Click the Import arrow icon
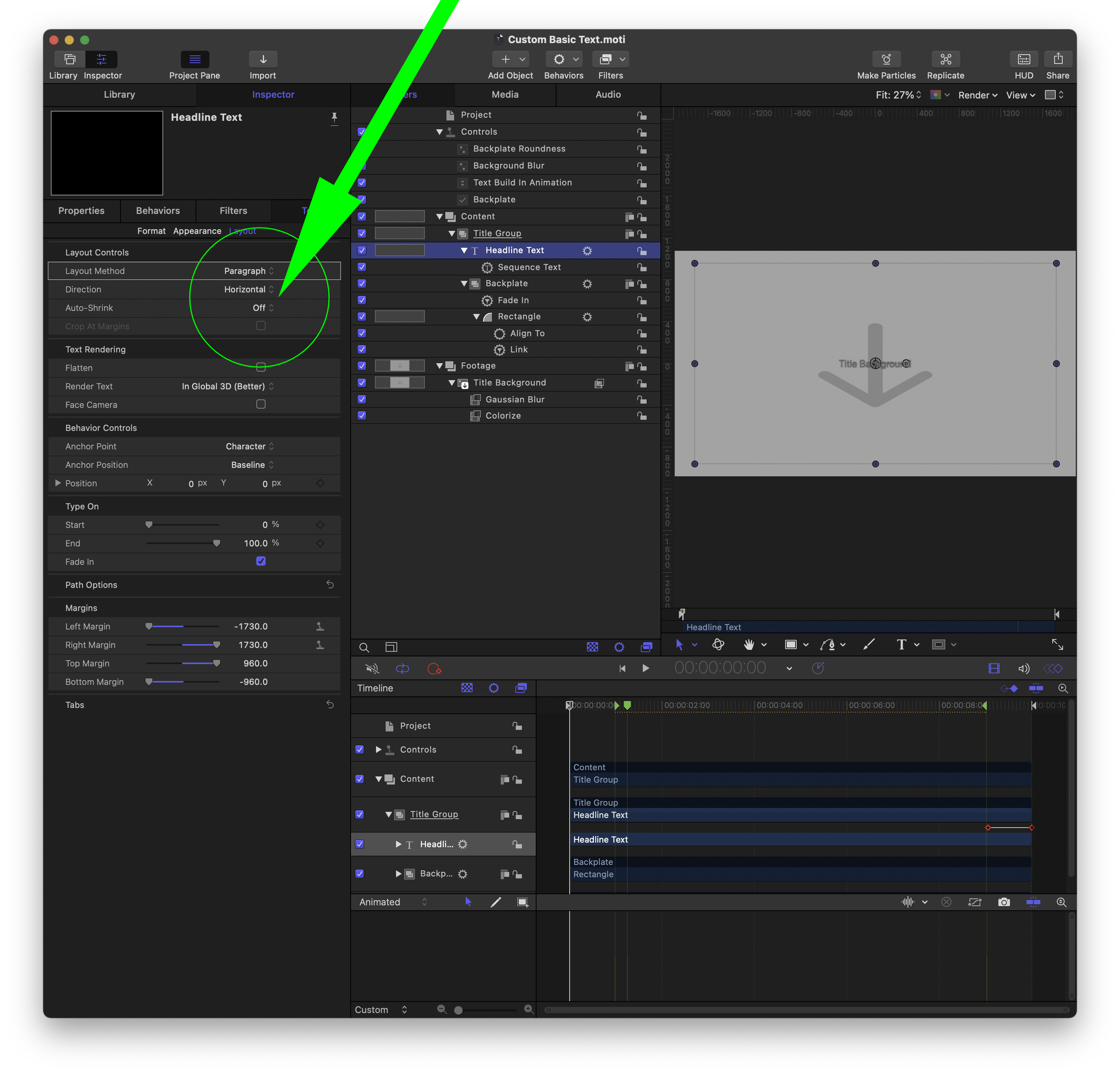The width and height of the screenshot is (1120, 1075). (x=263, y=59)
